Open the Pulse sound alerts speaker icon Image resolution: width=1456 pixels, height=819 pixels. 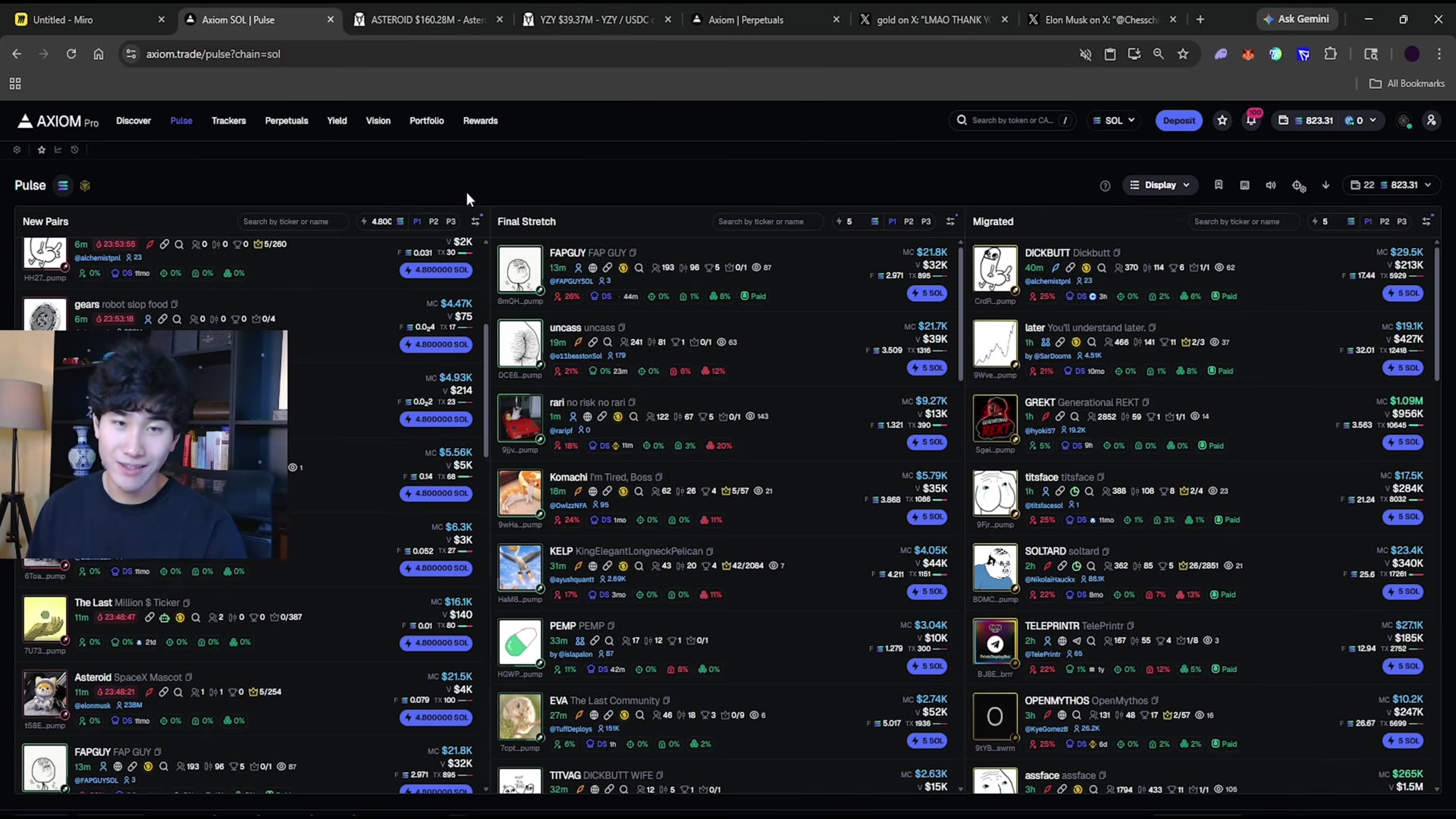[x=1271, y=185]
